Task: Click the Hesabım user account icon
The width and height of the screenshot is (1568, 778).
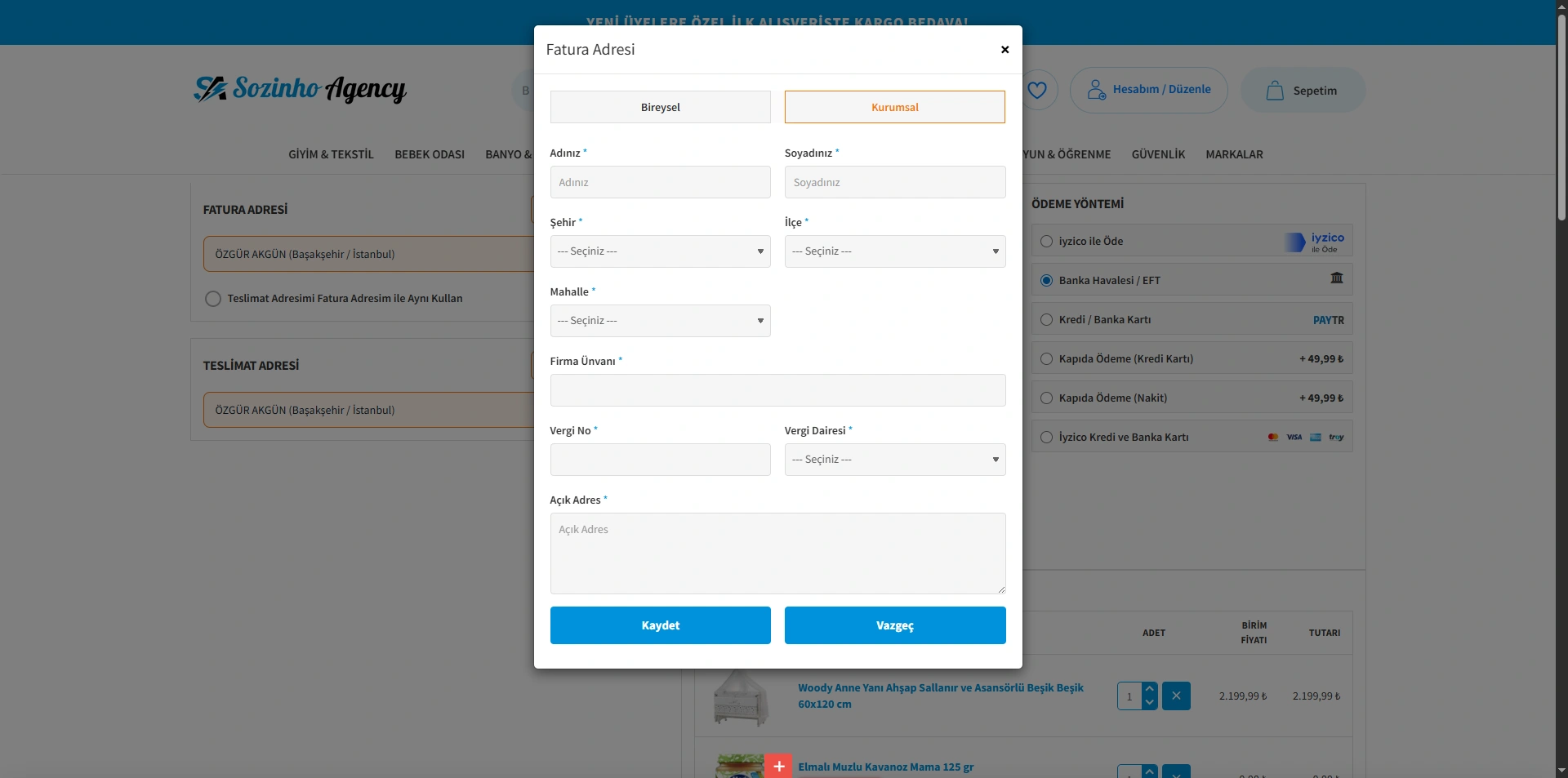Action: [1096, 90]
